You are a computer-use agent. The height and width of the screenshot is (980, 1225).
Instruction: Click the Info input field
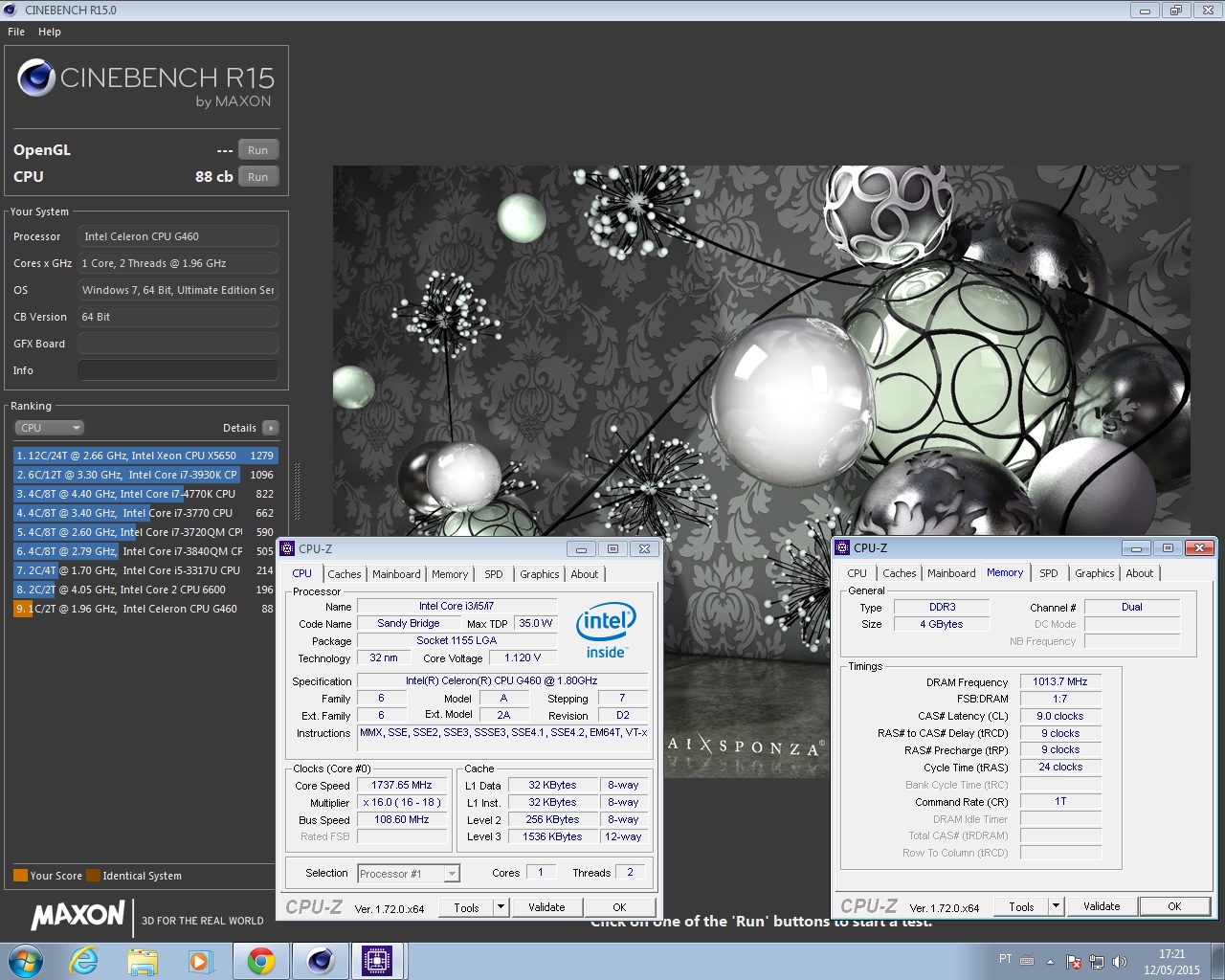click(x=178, y=370)
